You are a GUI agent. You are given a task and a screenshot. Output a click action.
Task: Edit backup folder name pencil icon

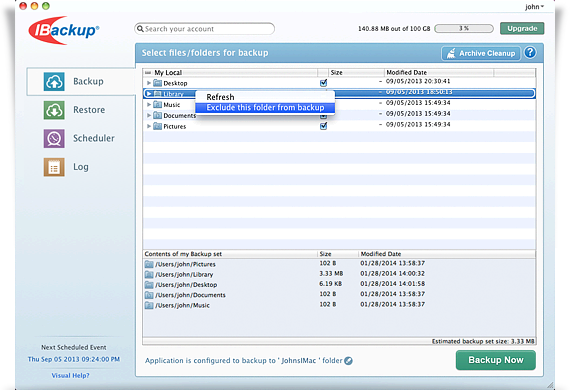(x=348, y=361)
